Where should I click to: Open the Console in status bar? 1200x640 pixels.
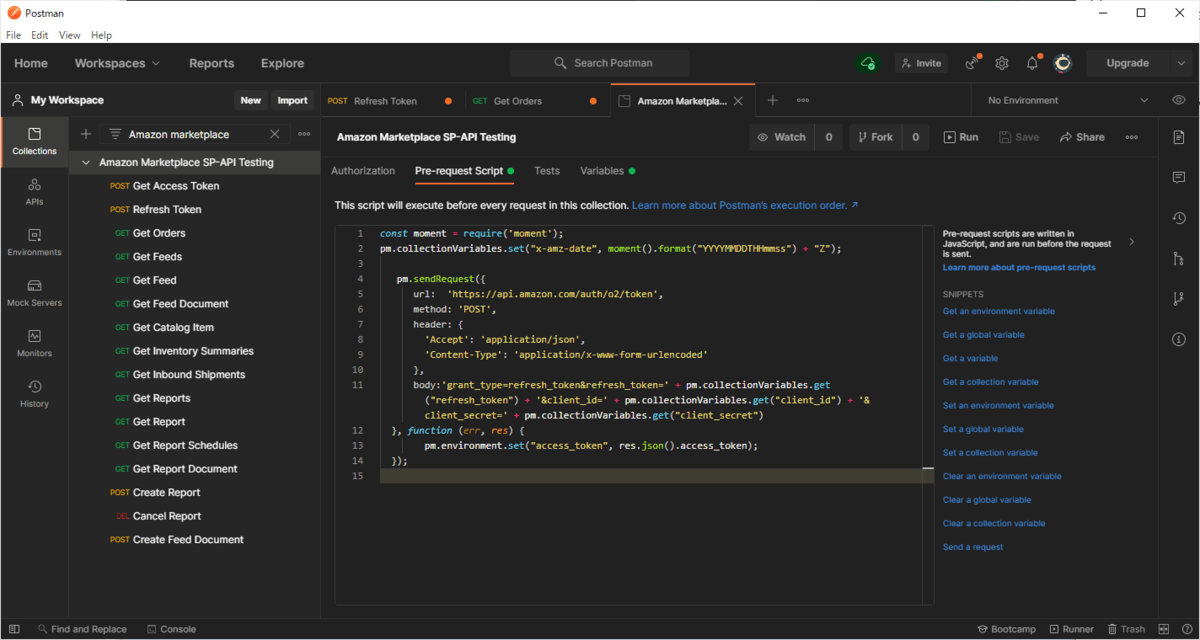(171, 629)
